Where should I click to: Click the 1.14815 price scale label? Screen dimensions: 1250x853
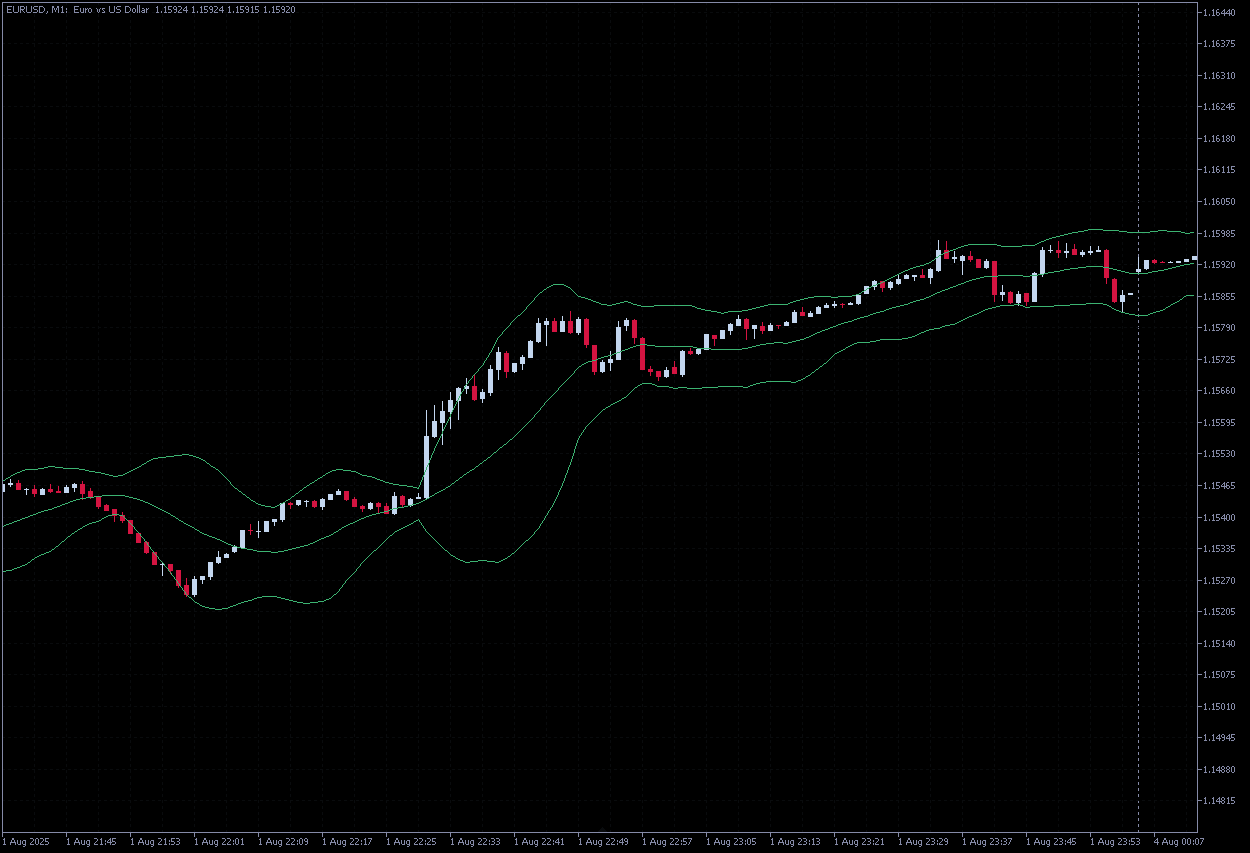1223,801
